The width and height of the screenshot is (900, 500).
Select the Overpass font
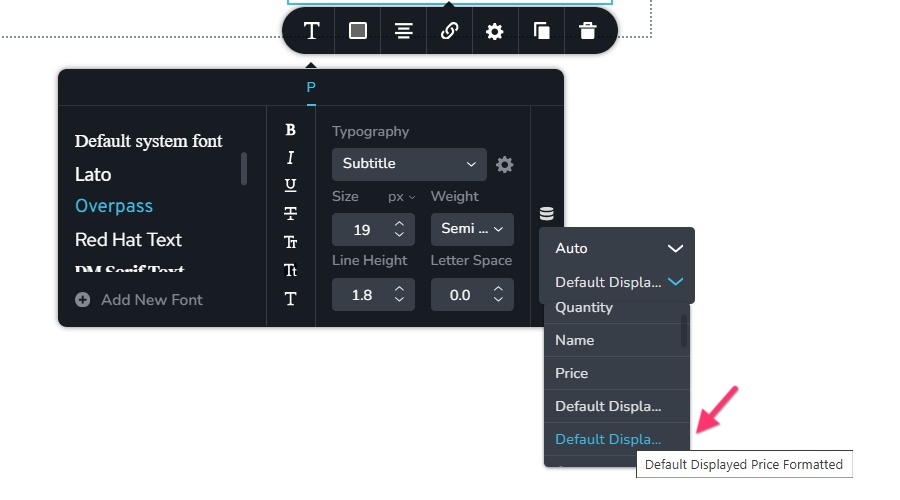point(114,206)
